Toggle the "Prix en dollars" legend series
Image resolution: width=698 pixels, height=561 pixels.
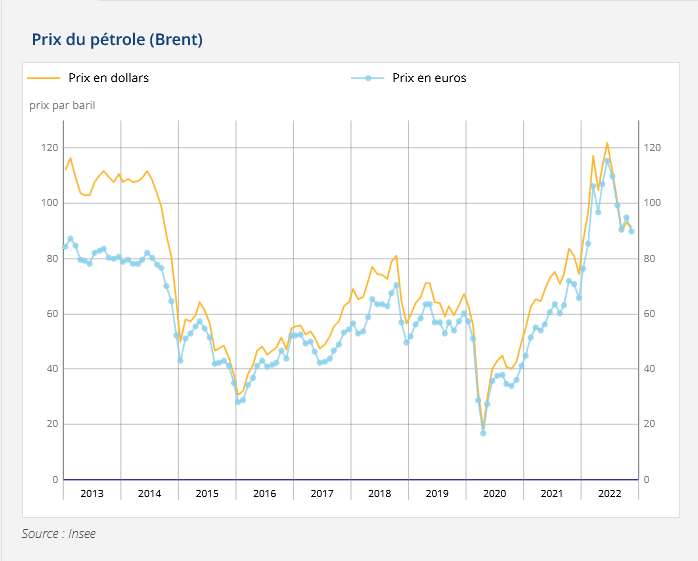click(x=108, y=77)
